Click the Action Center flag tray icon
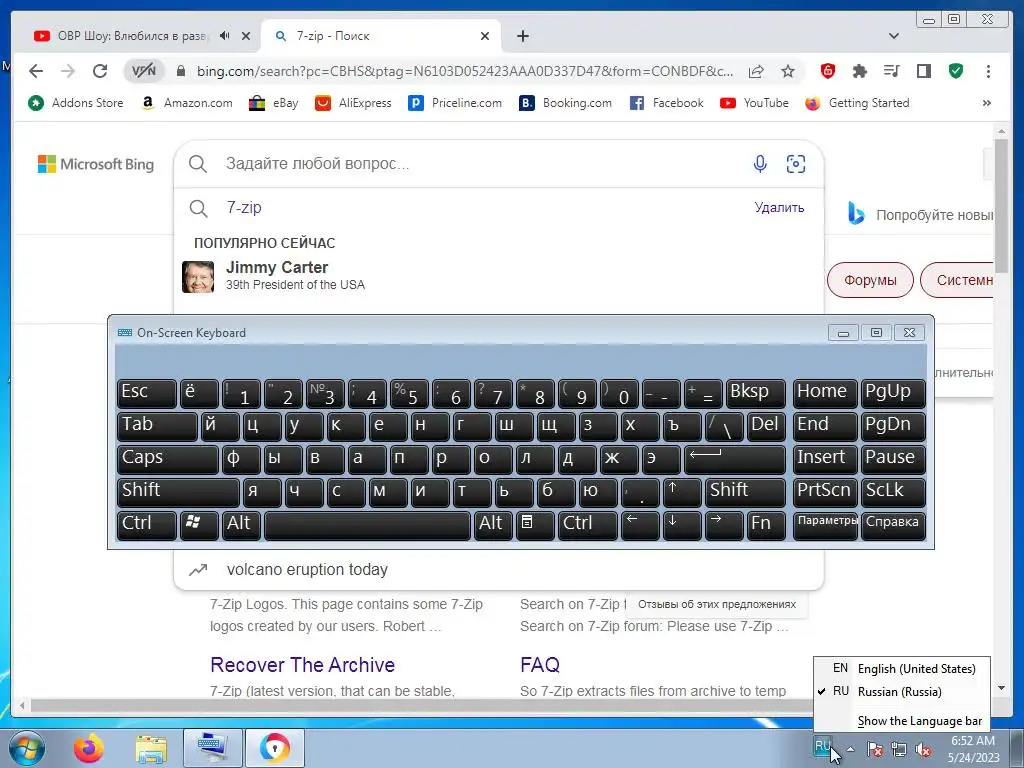Screen dimensions: 1024x768 [x=874, y=750]
